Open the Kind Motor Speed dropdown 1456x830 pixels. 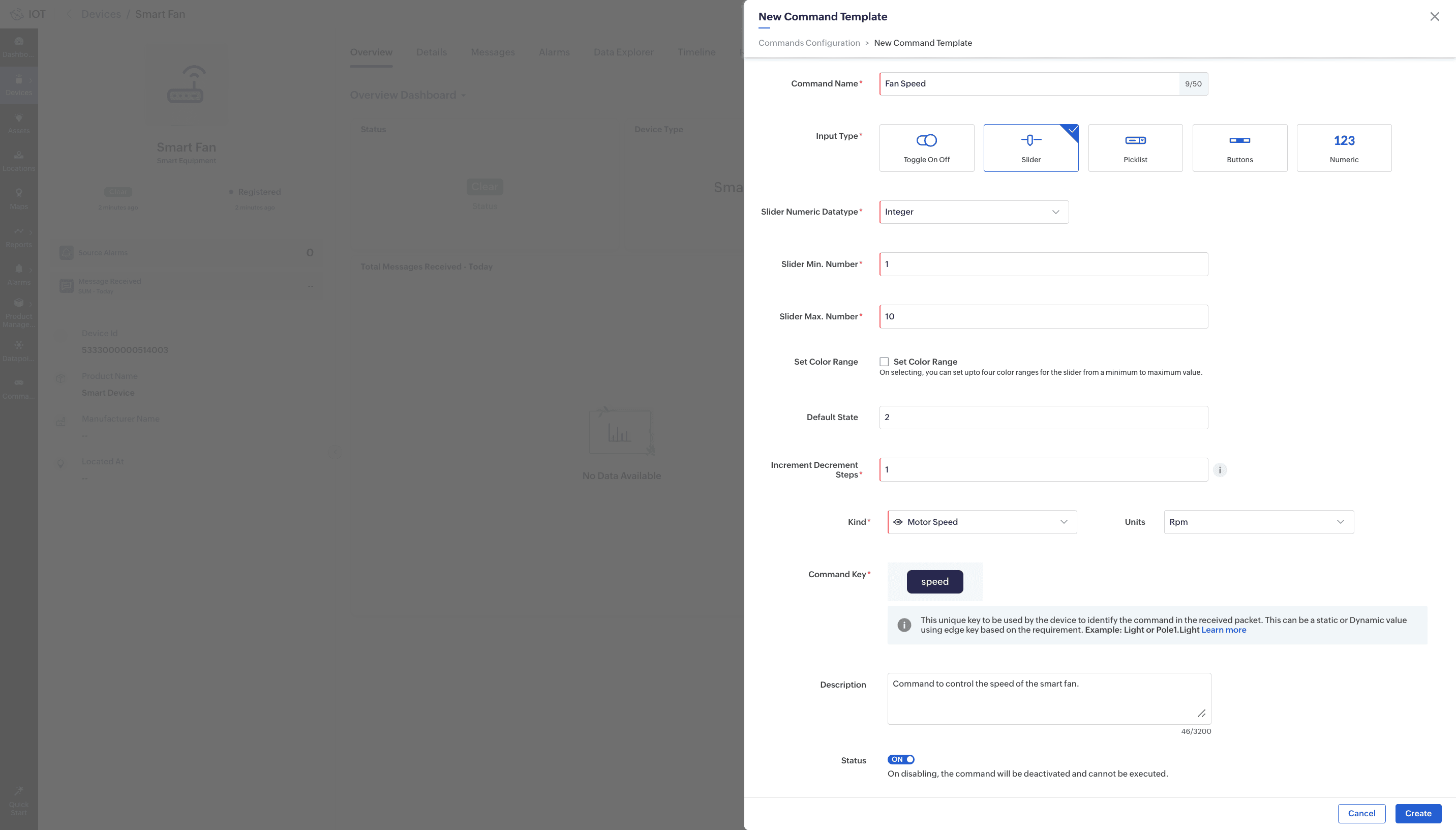pyautogui.click(x=982, y=522)
